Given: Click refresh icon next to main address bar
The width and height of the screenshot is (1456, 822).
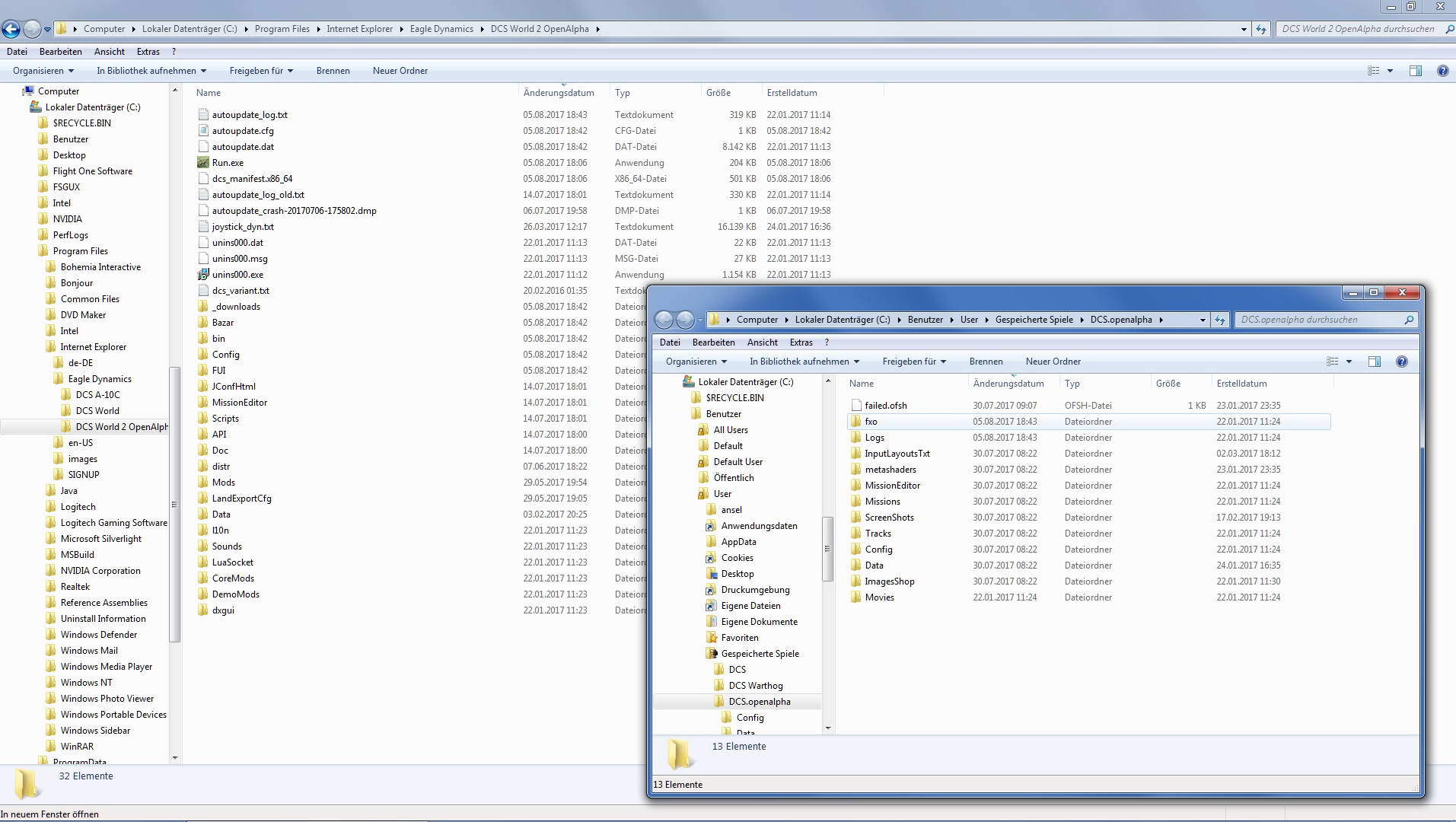Looking at the screenshot, I should tap(1261, 29).
